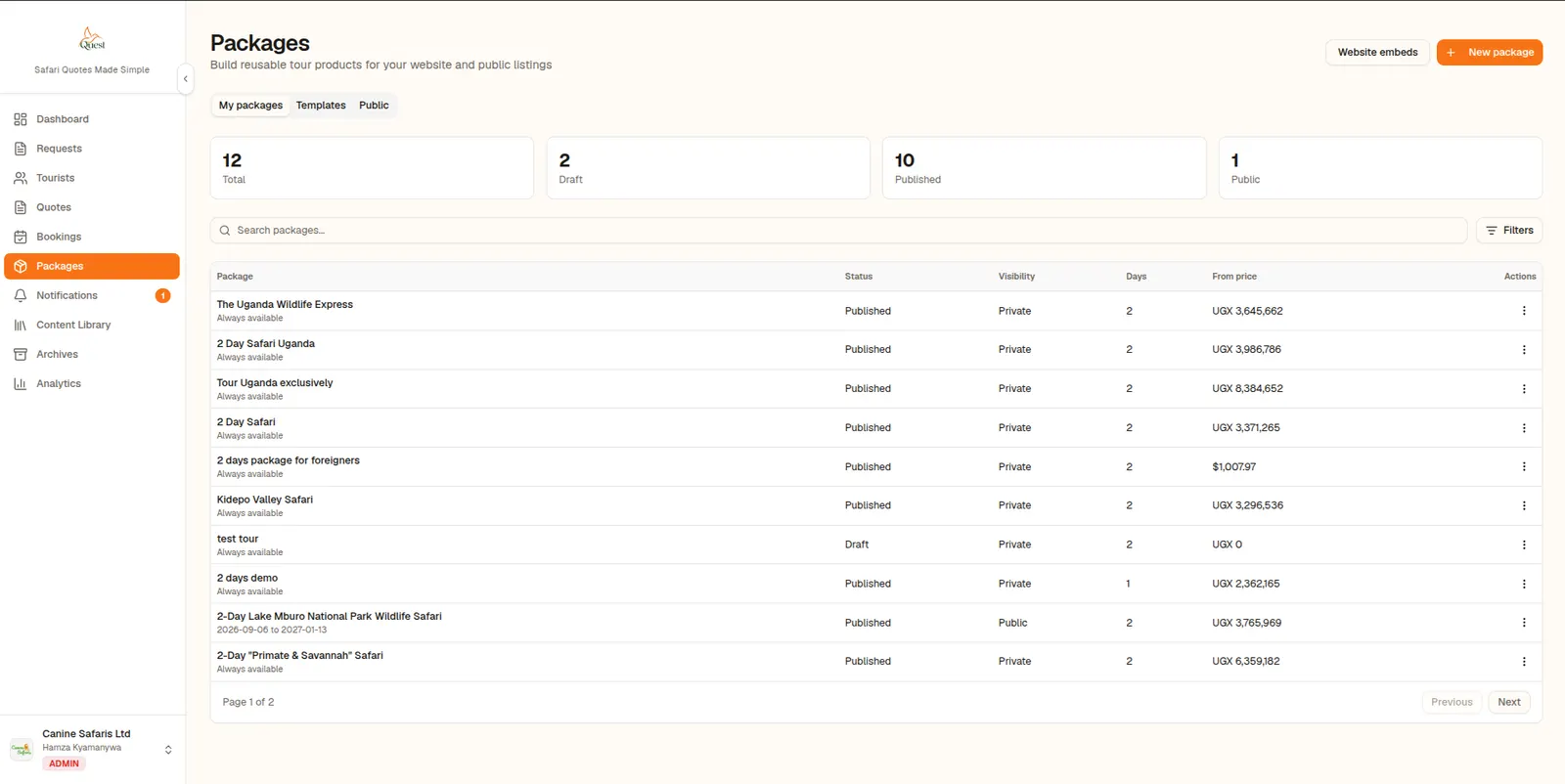The height and width of the screenshot is (784, 1565).
Task: Open actions menu for test tour
Action: [x=1523, y=544]
